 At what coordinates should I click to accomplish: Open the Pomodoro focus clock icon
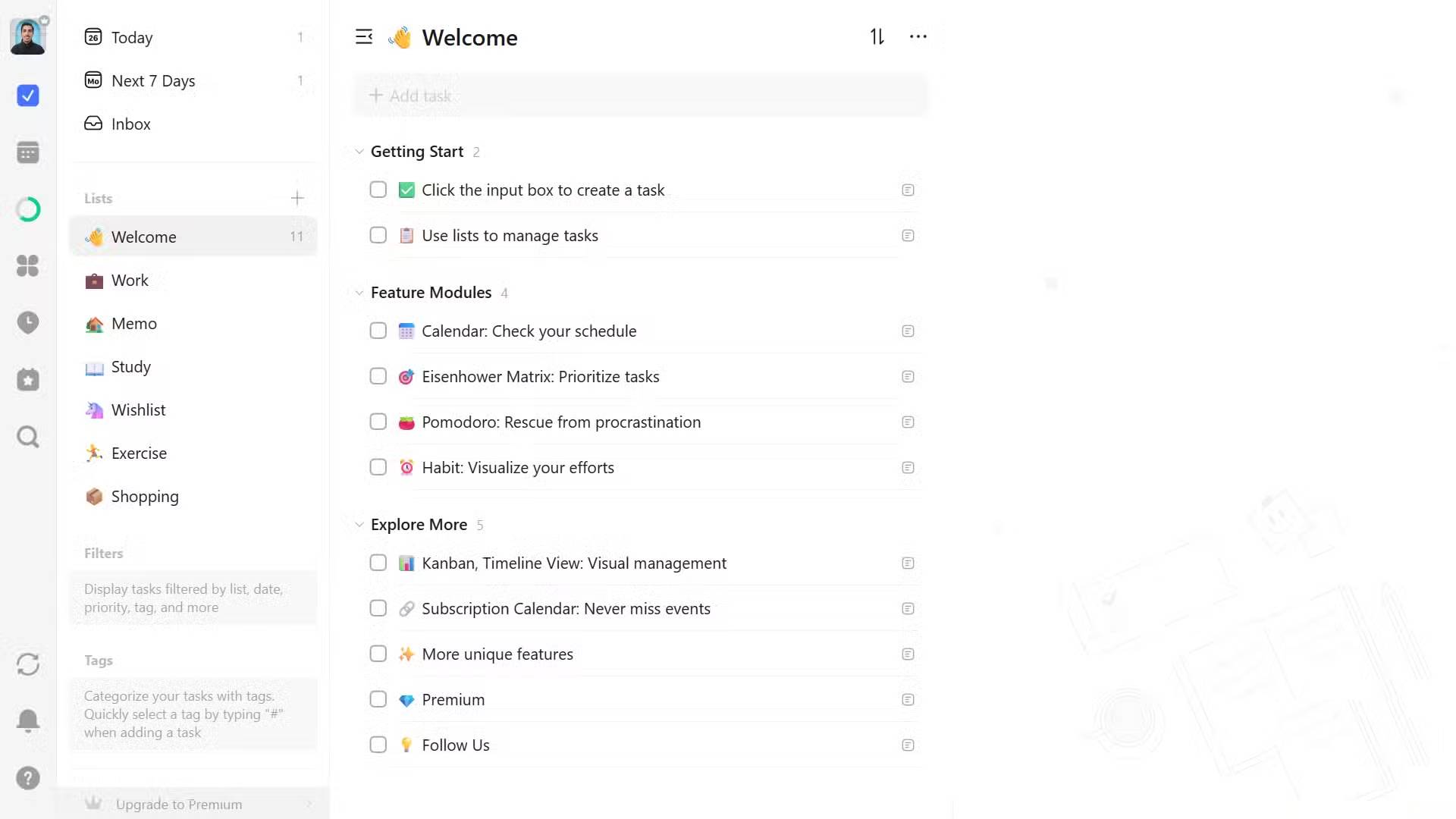(x=28, y=322)
